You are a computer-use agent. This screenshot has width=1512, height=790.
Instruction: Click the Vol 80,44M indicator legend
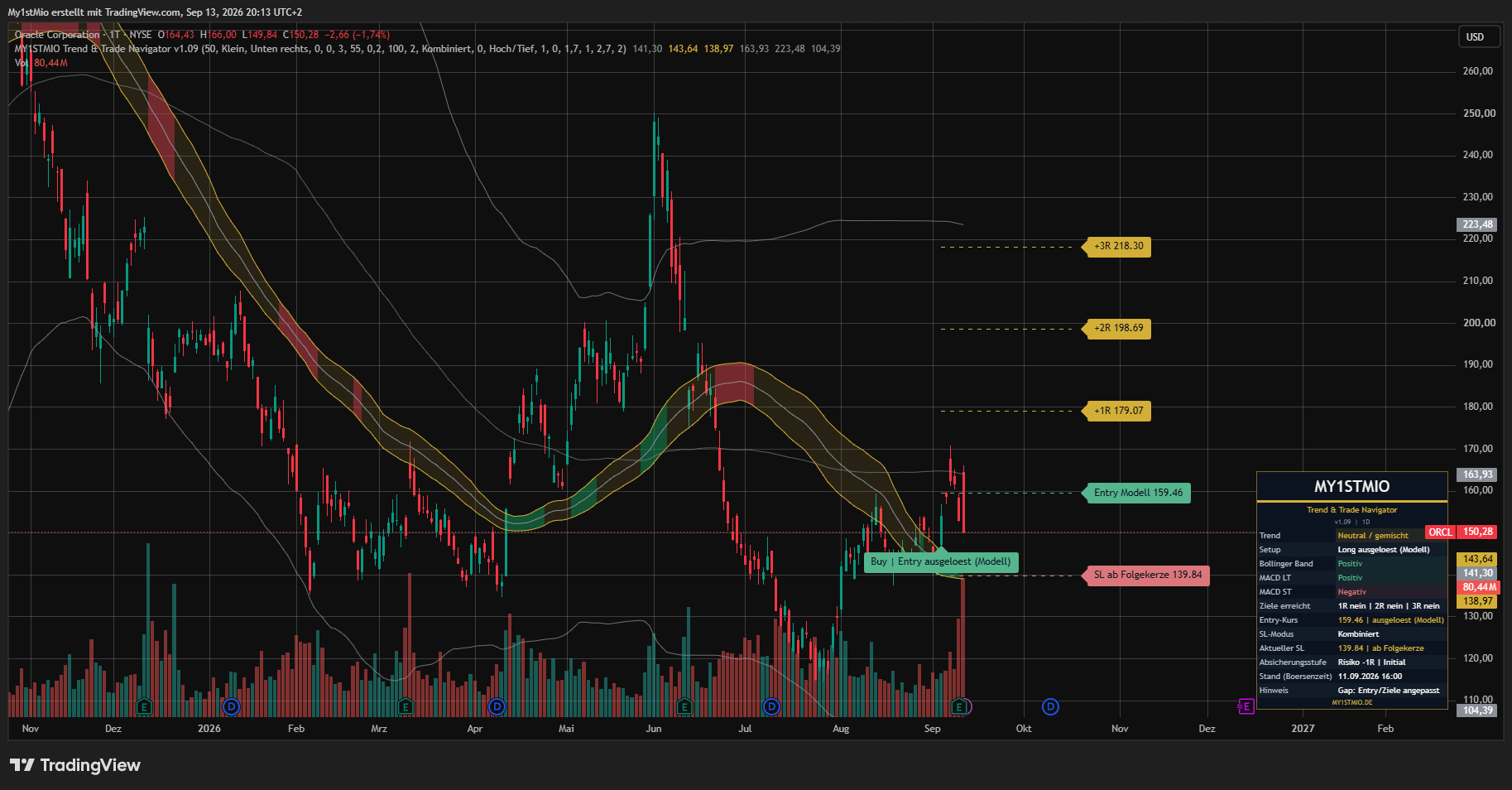click(x=41, y=63)
